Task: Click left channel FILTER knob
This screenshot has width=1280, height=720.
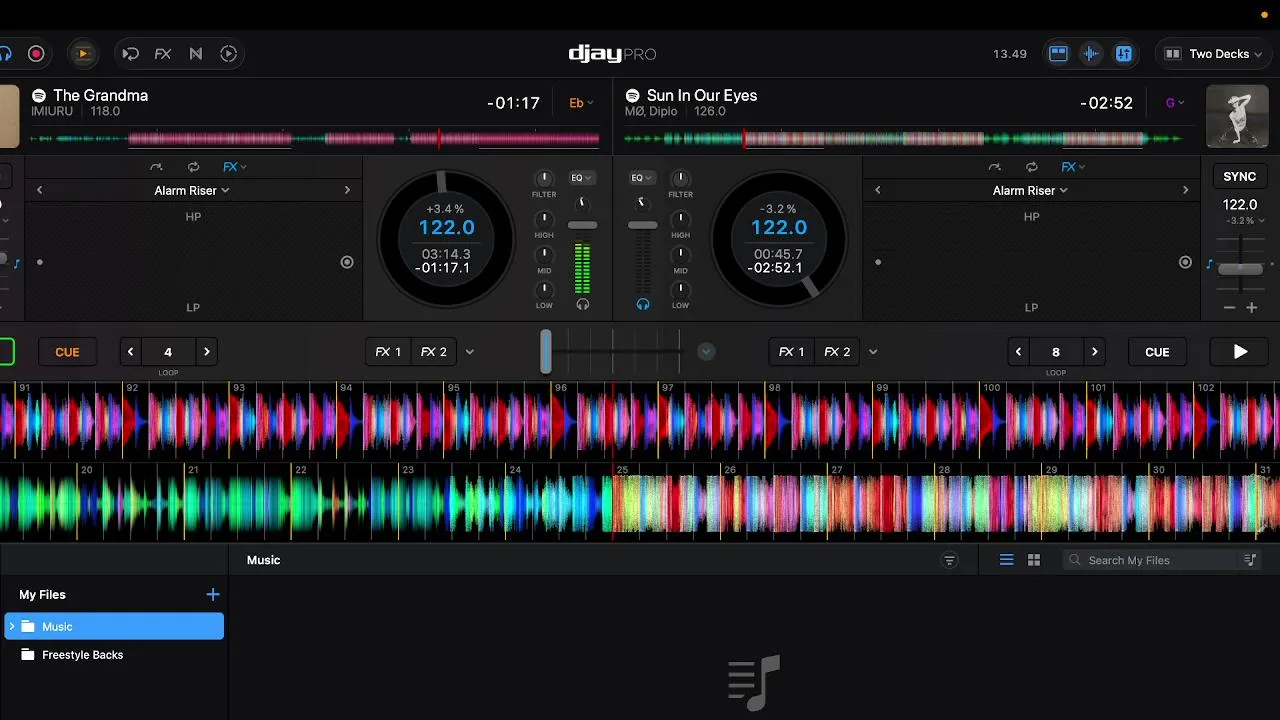Action: point(544,180)
